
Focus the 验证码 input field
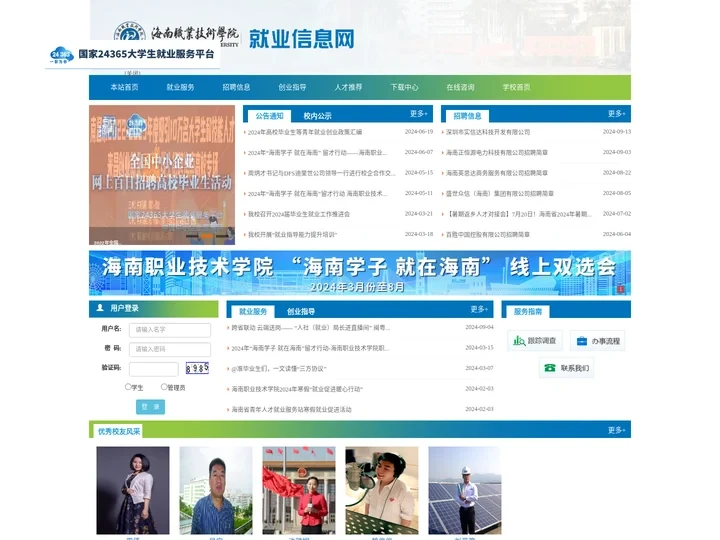coord(154,369)
